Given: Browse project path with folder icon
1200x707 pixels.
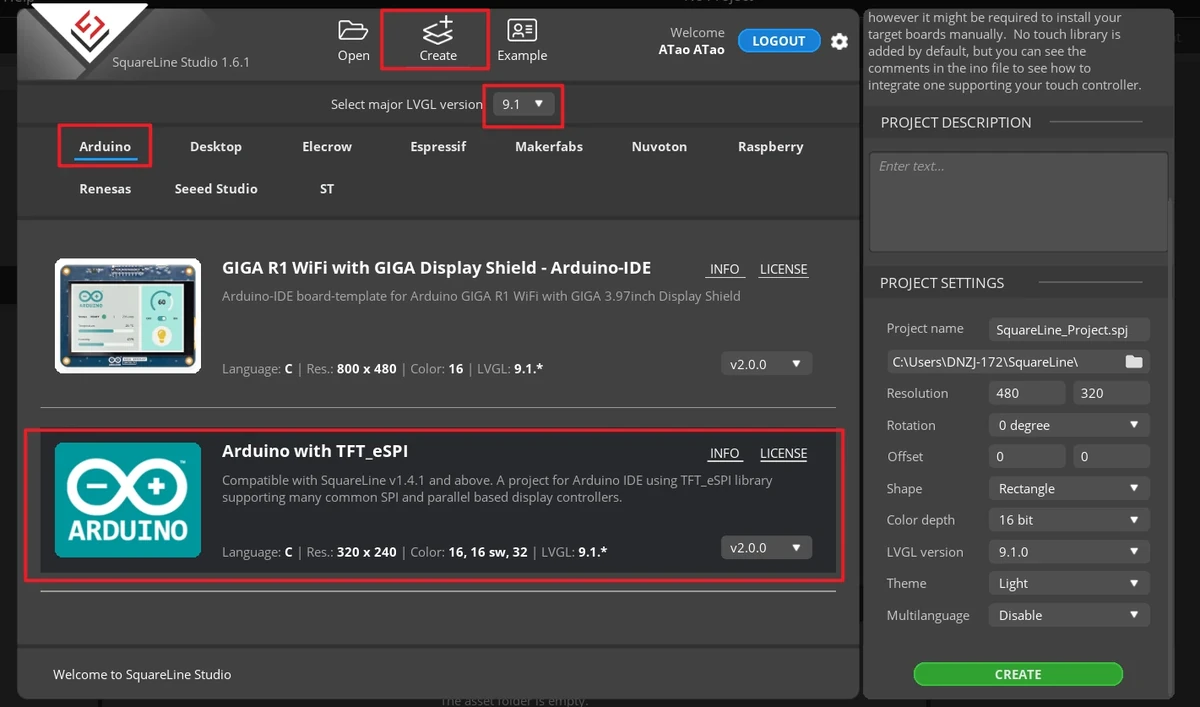Looking at the screenshot, I should point(1133,361).
